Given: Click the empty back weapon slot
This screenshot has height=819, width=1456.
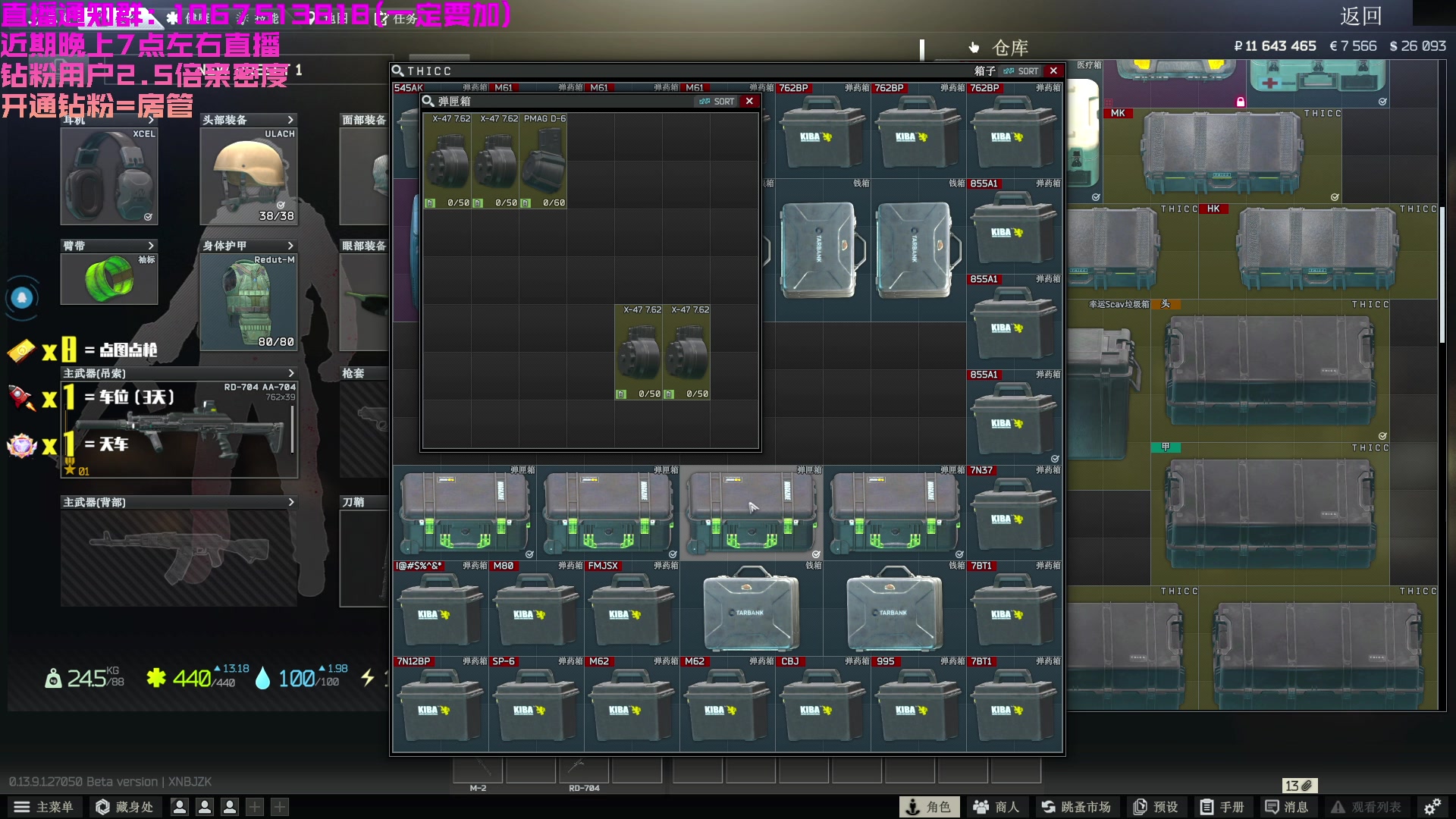Looking at the screenshot, I should pos(180,557).
